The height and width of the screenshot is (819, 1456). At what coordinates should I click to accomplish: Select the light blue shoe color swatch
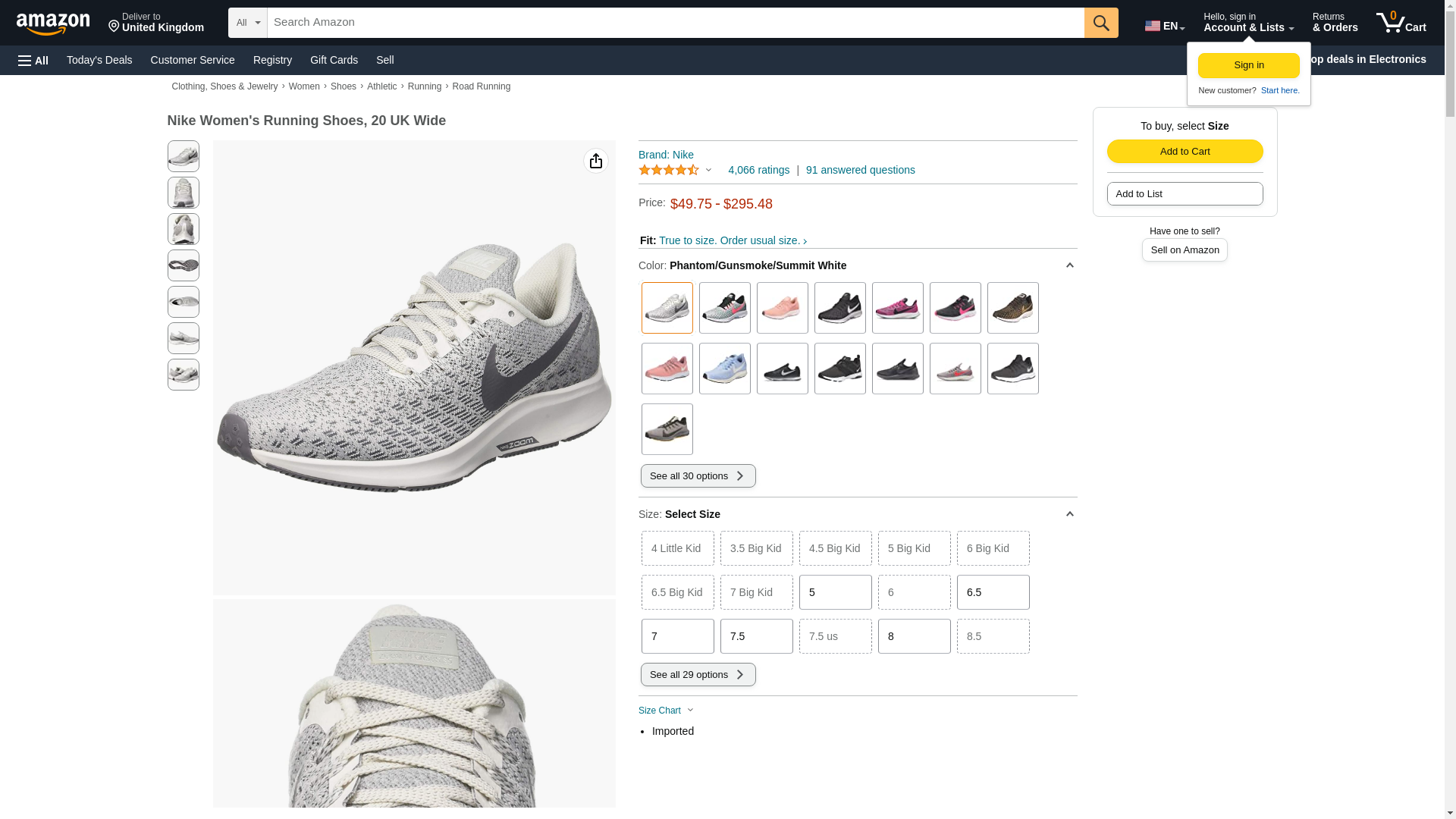click(x=724, y=369)
